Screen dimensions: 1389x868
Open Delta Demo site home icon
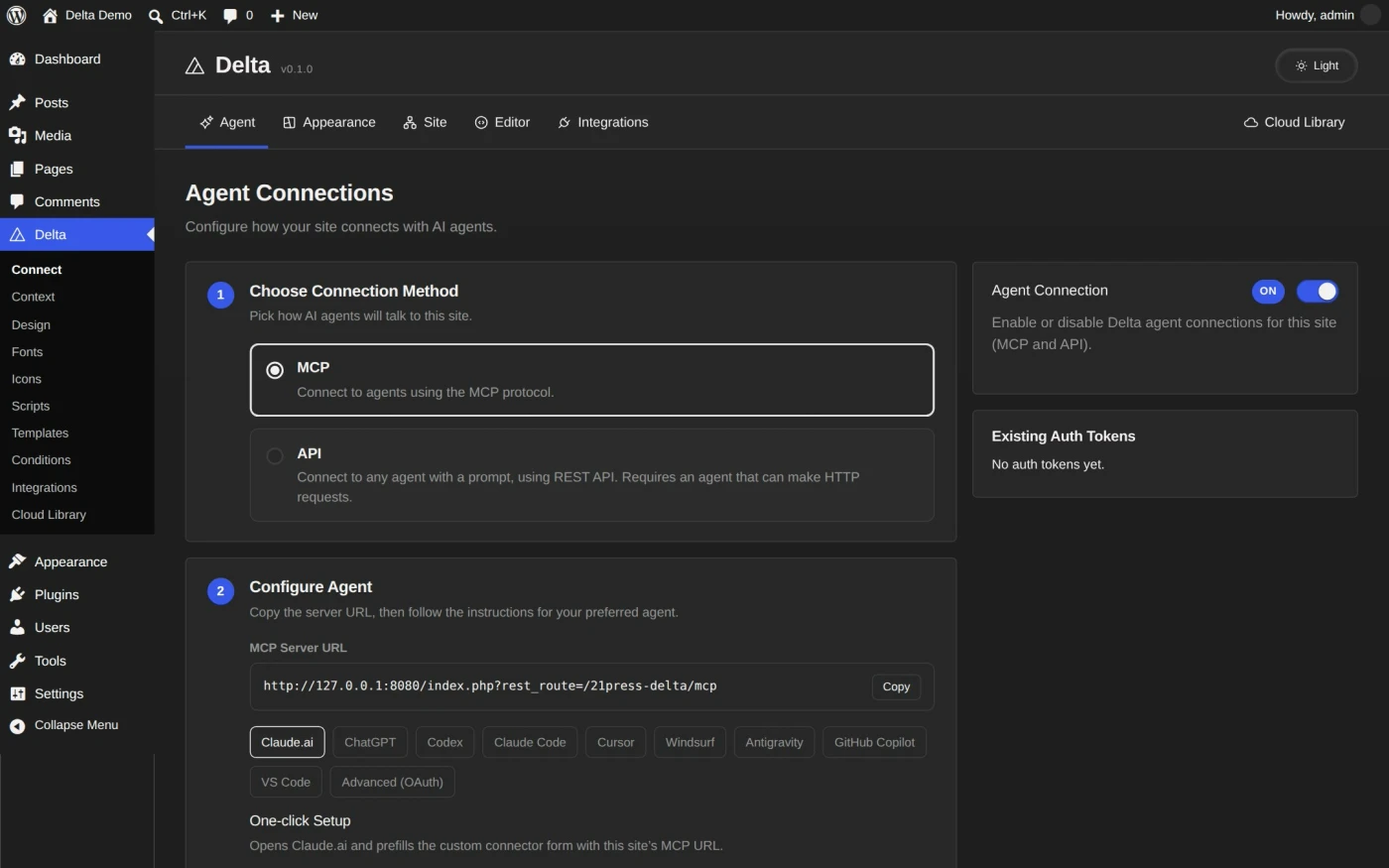[50, 15]
